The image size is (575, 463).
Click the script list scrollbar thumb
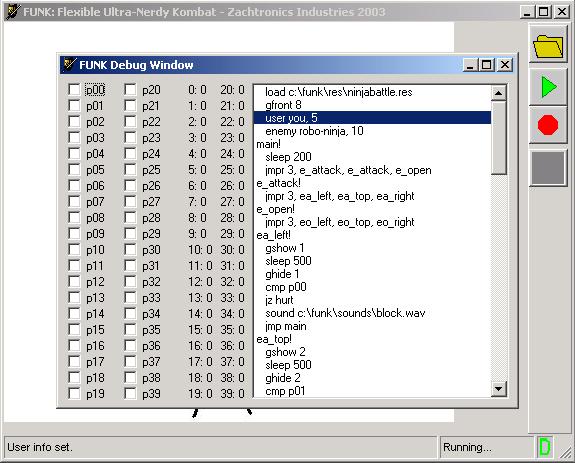(498, 138)
